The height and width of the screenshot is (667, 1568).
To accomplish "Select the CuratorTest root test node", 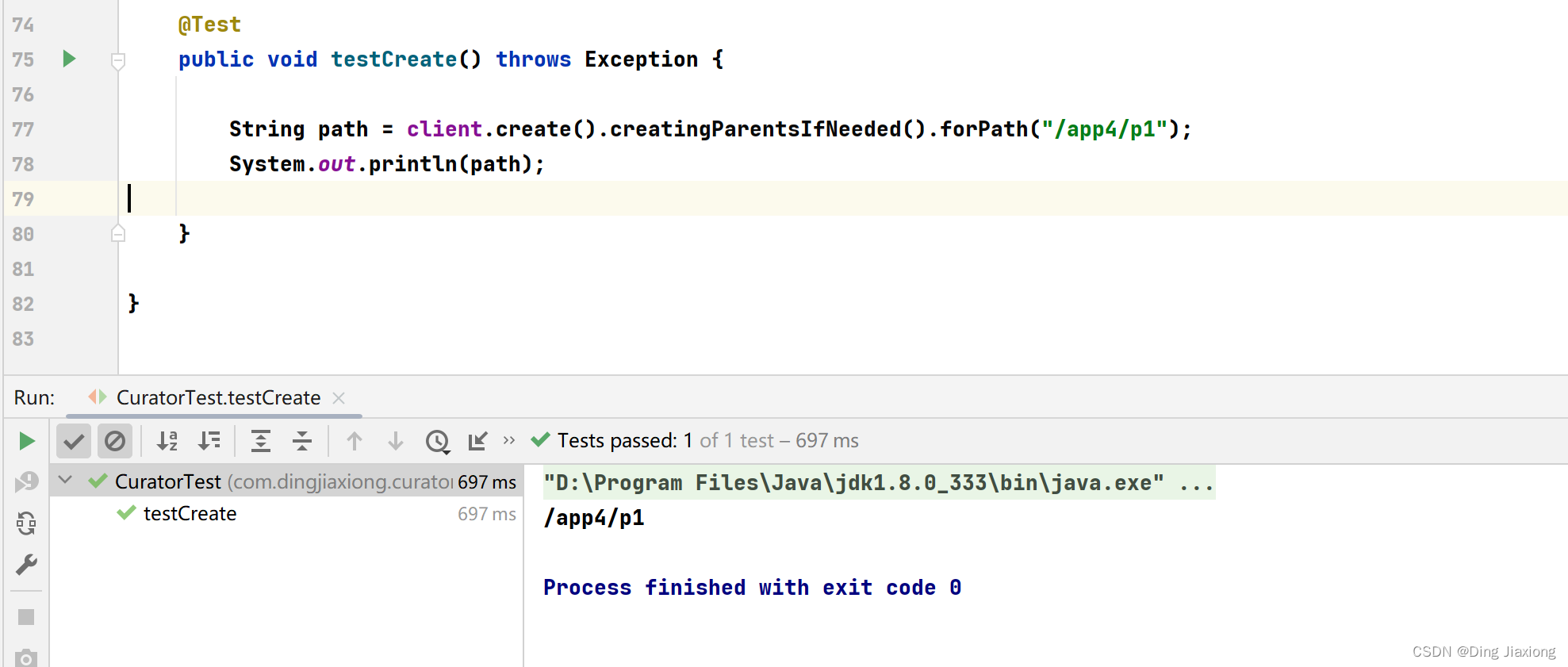I will tap(286, 481).
